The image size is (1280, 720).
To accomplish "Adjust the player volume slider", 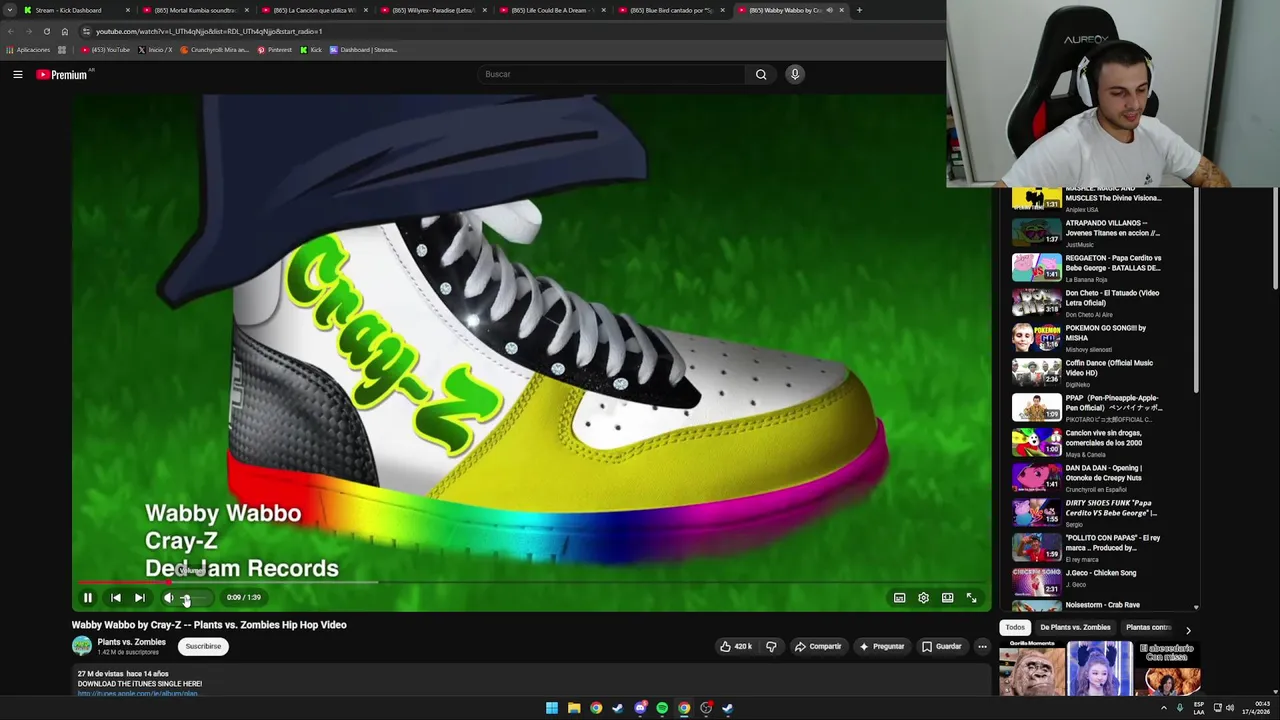I will pyautogui.click(x=195, y=598).
